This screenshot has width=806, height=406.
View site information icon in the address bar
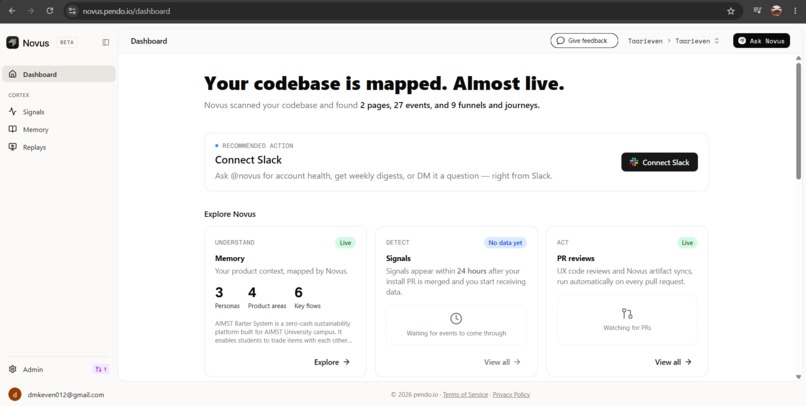coord(72,11)
